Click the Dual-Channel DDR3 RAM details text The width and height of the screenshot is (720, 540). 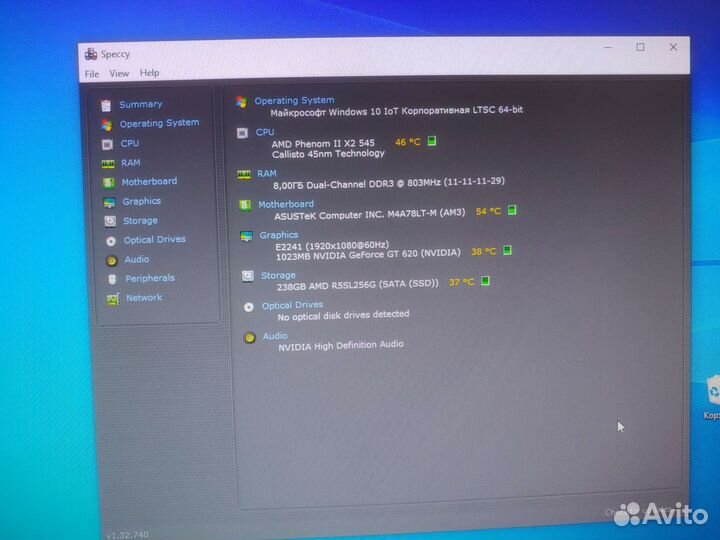[x=389, y=183]
